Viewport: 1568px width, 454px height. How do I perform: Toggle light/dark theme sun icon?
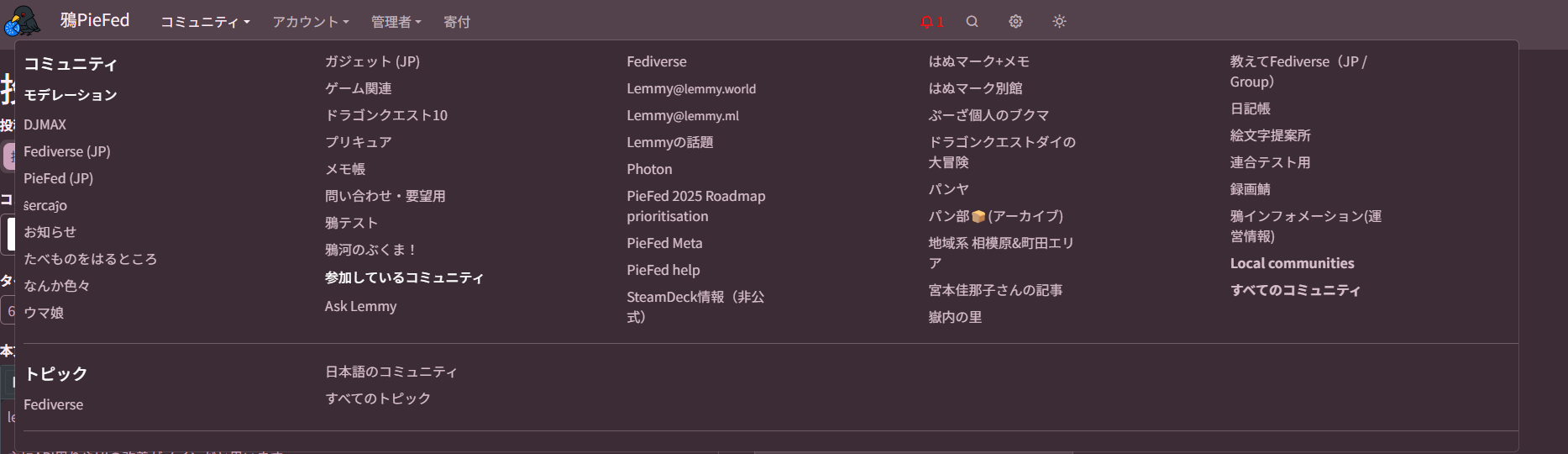1059,22
